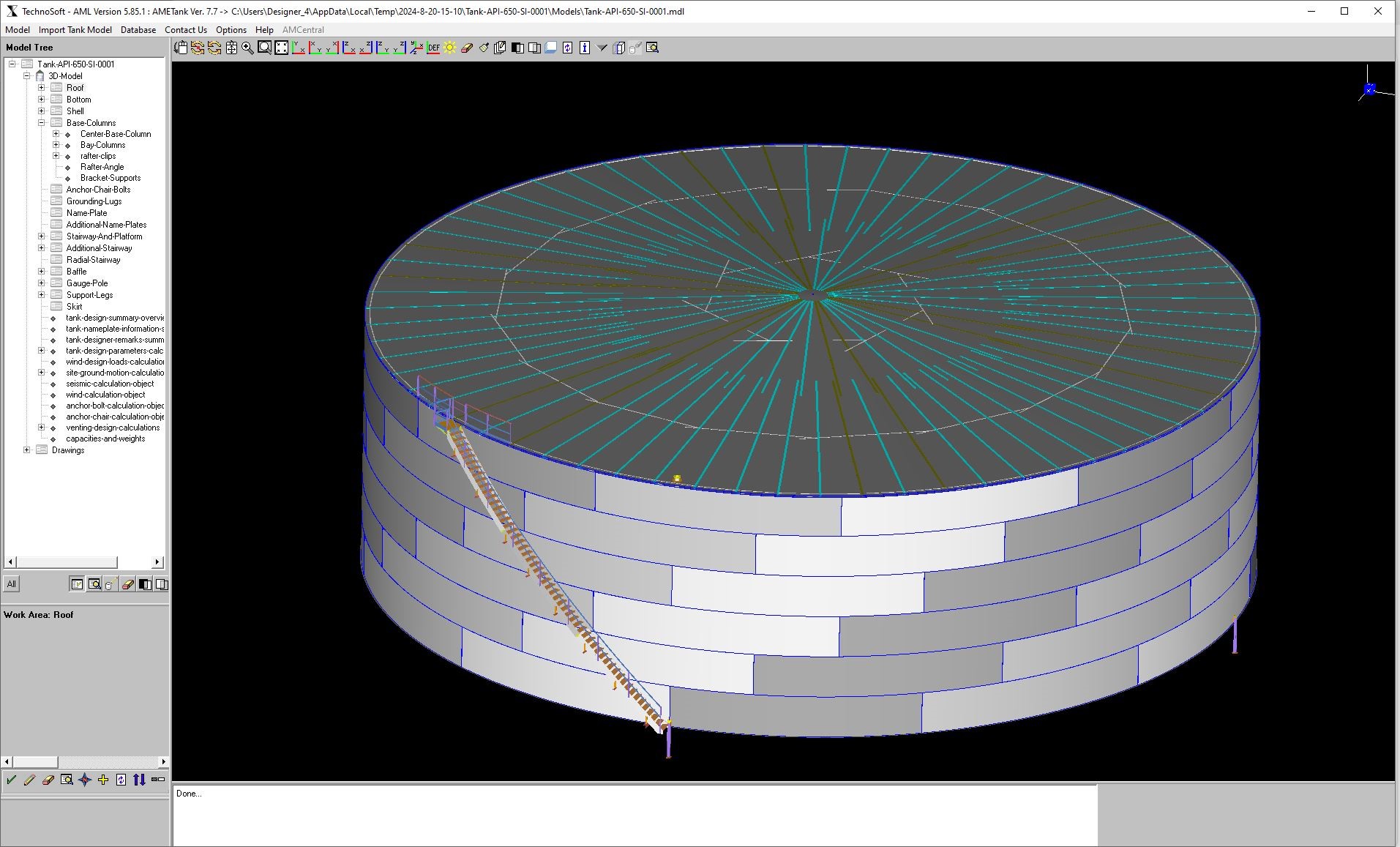Click the Y-X axis view icon, first axis icon
This screenshot has width=1400, height=847.
click(x=298, y=48)
